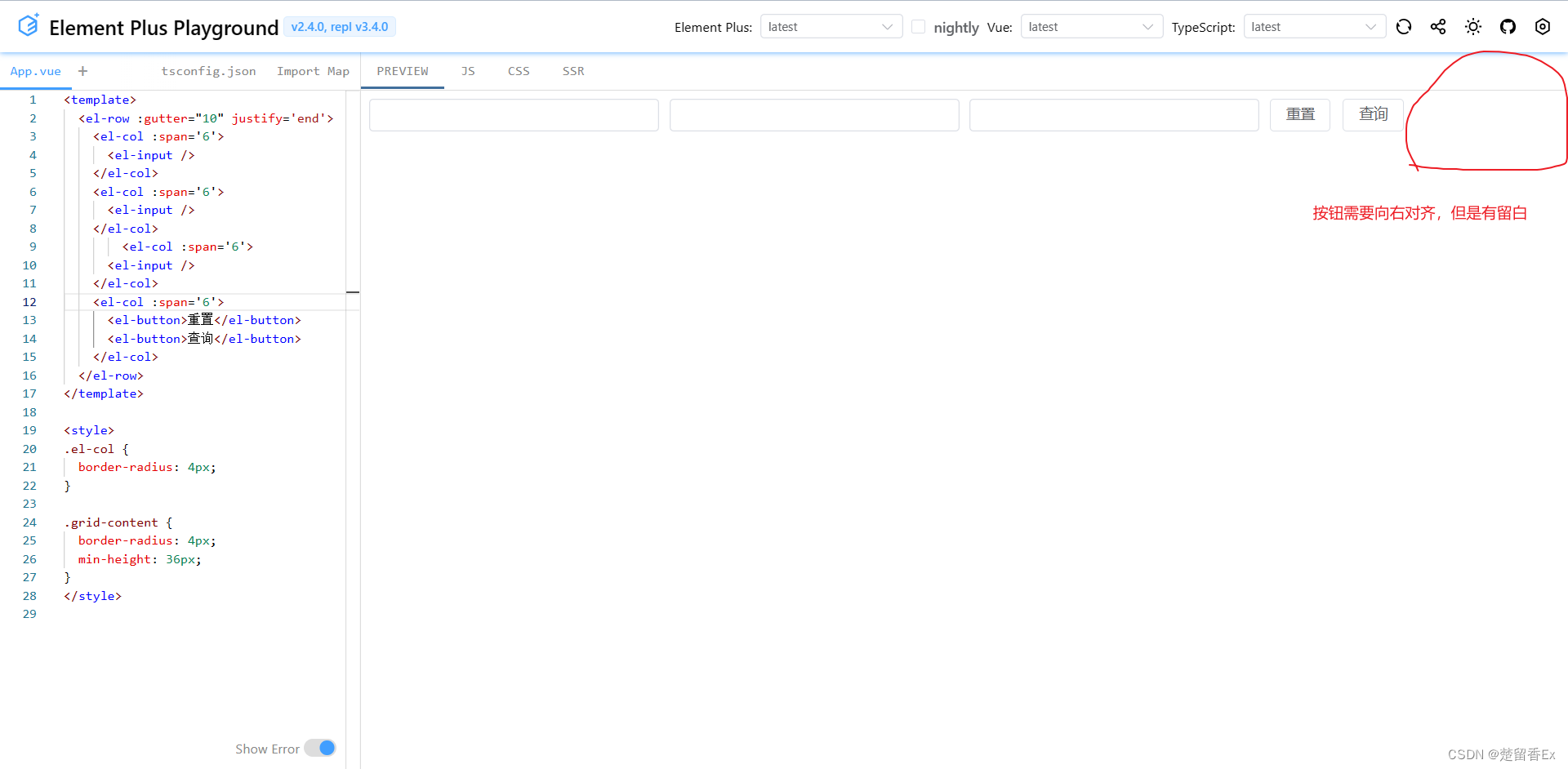This screenshot has width=1568, height=769.
Task: Click the third preview input field
Action: [1114, 115]
